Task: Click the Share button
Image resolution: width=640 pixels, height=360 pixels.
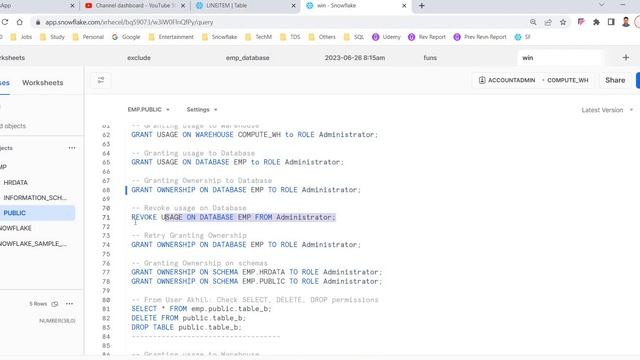Action: click(615, 80)
